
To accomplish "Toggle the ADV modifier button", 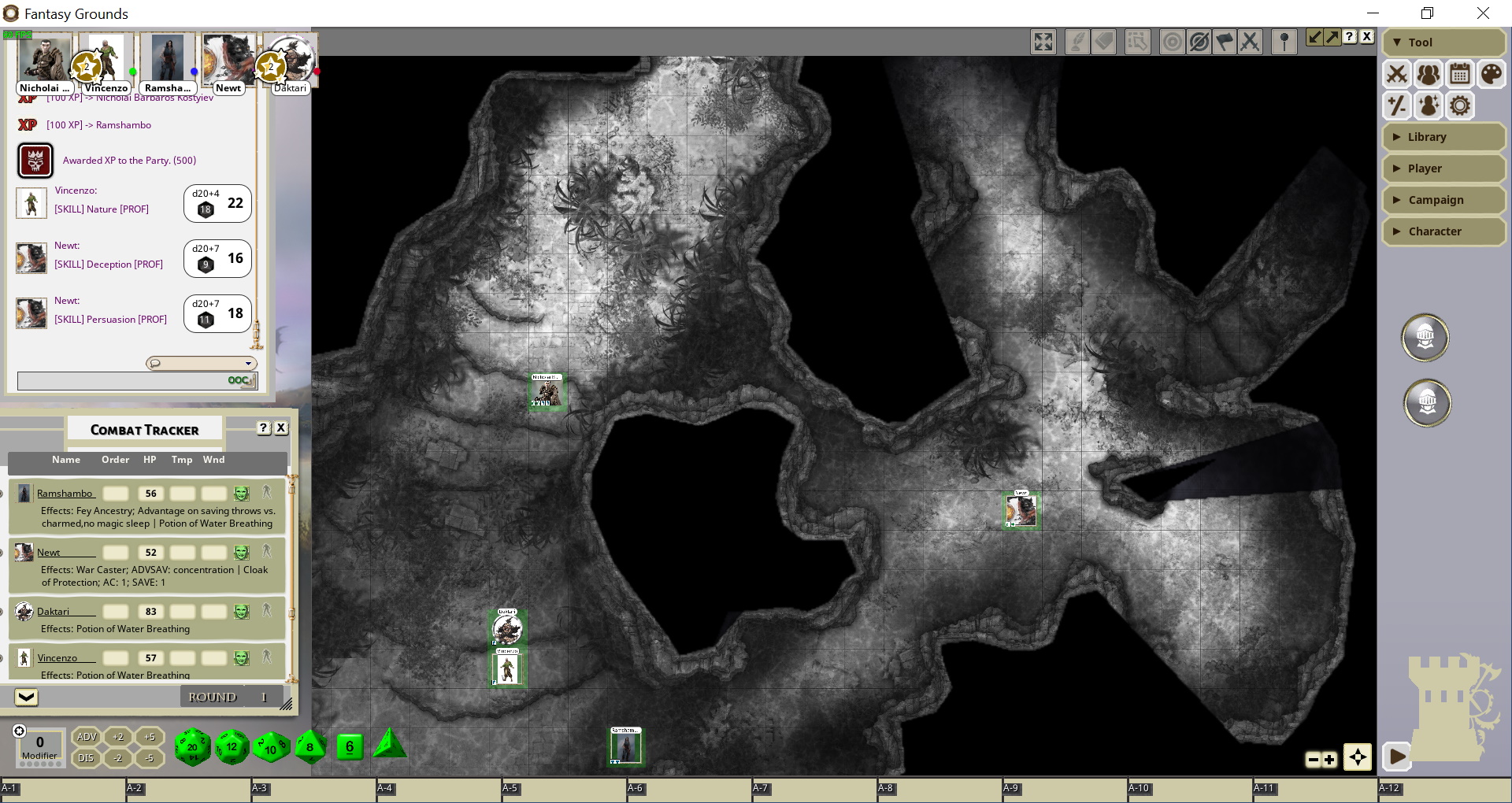I will [86, 737].
